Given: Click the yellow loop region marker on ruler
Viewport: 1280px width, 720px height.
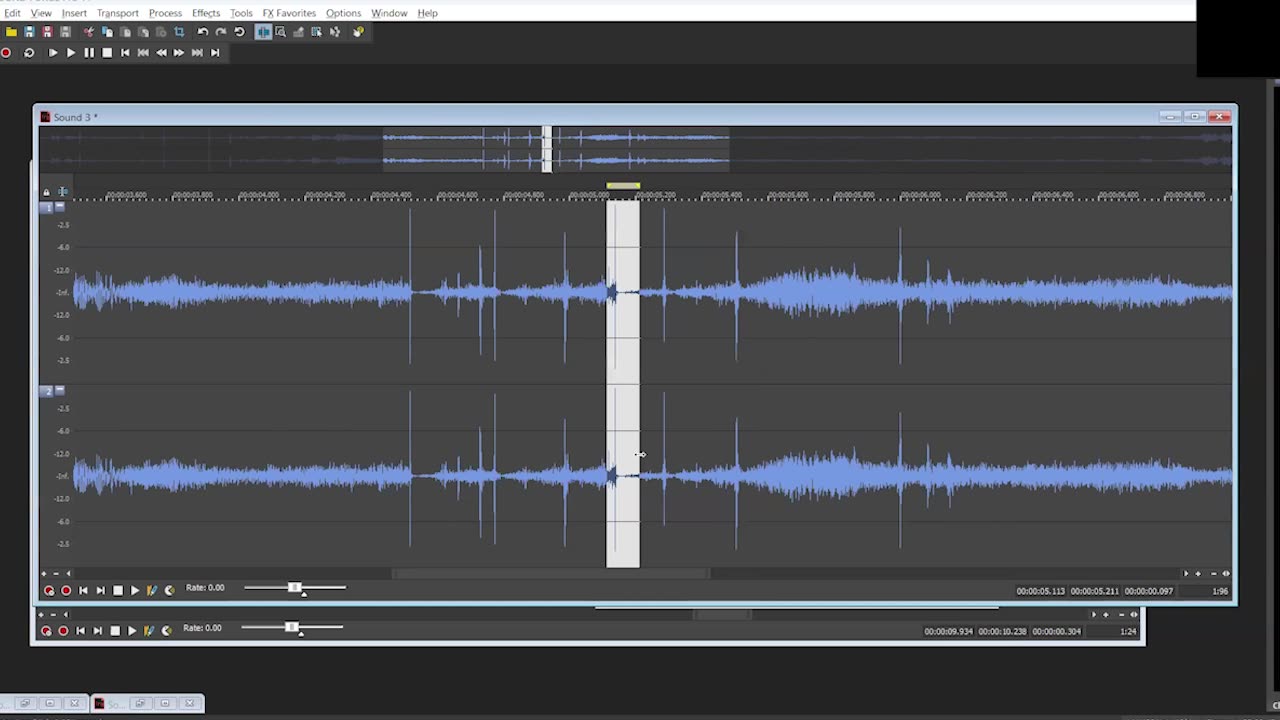Looking at the screenshot, I should (623, 185).
